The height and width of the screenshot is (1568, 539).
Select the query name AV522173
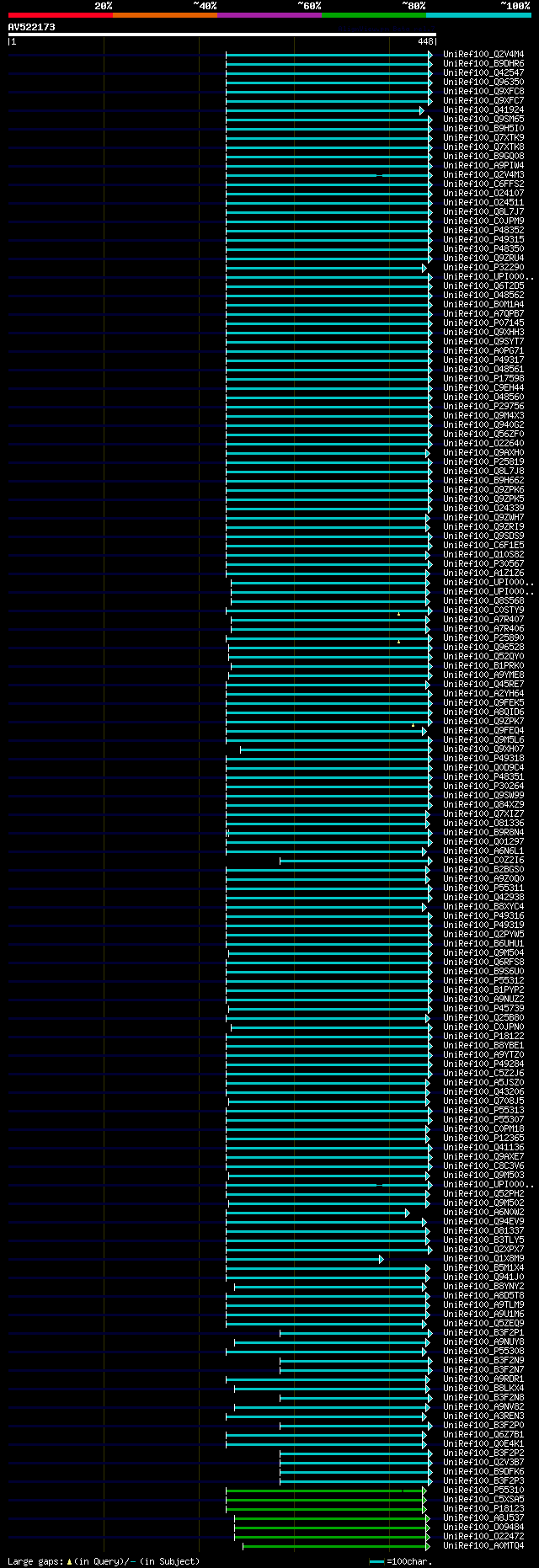[x=32, y=27]
